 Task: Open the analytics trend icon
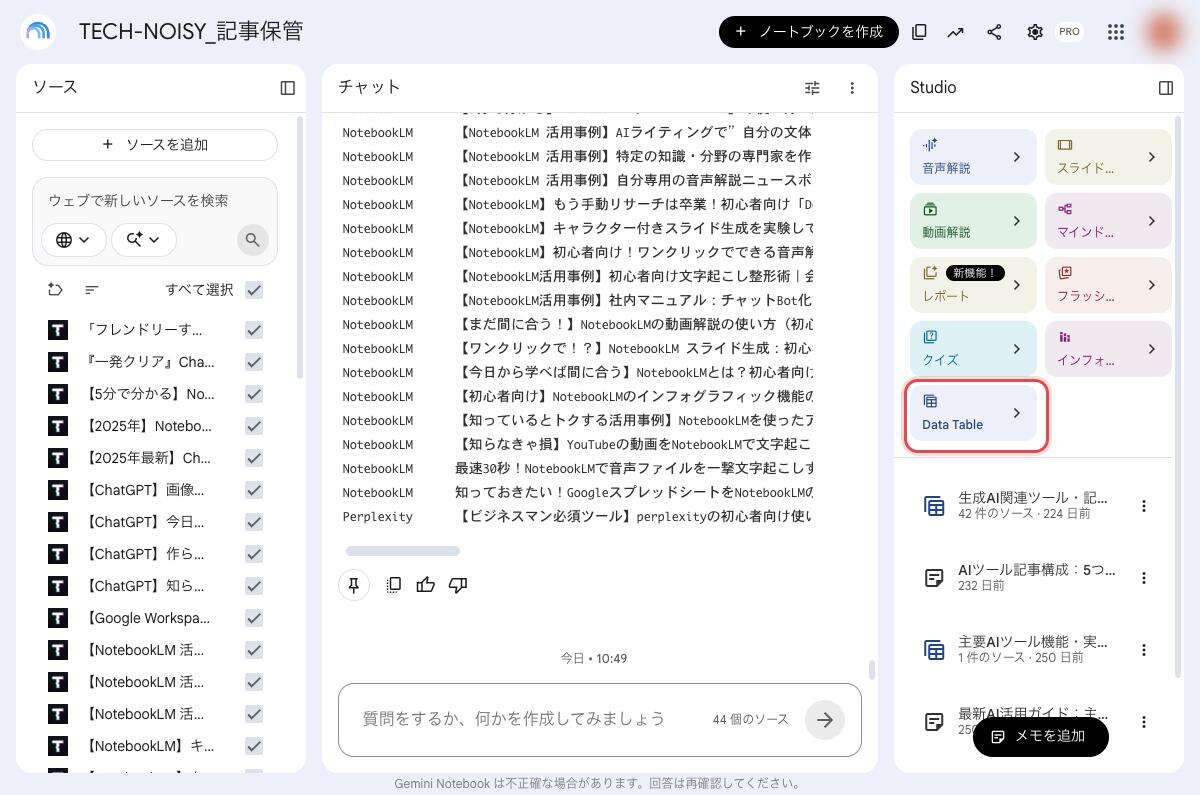point(956,32)
